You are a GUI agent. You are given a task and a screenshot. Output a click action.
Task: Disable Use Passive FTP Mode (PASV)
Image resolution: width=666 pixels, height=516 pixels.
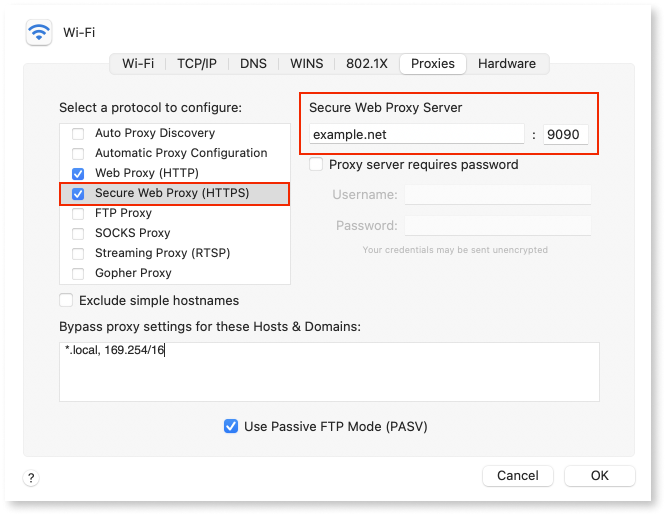coord(231,426)
